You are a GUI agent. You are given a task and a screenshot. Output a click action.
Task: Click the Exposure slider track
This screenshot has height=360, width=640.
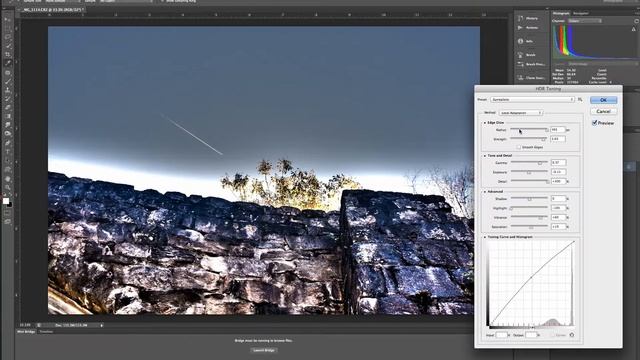click(x=529, y=172)
